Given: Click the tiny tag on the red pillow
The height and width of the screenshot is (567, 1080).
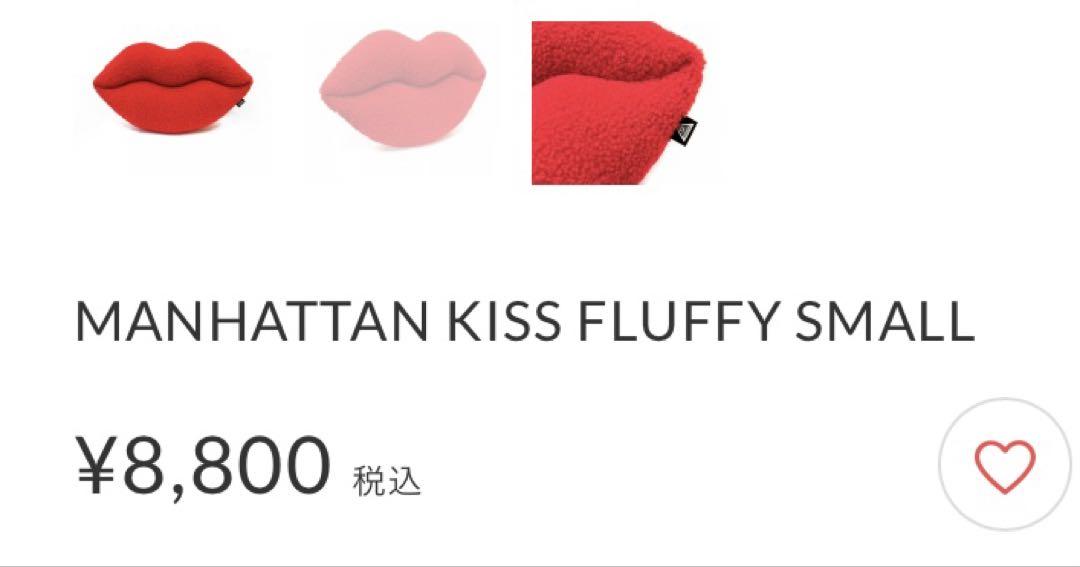Looking at the screenshot, I should point(240,103).
